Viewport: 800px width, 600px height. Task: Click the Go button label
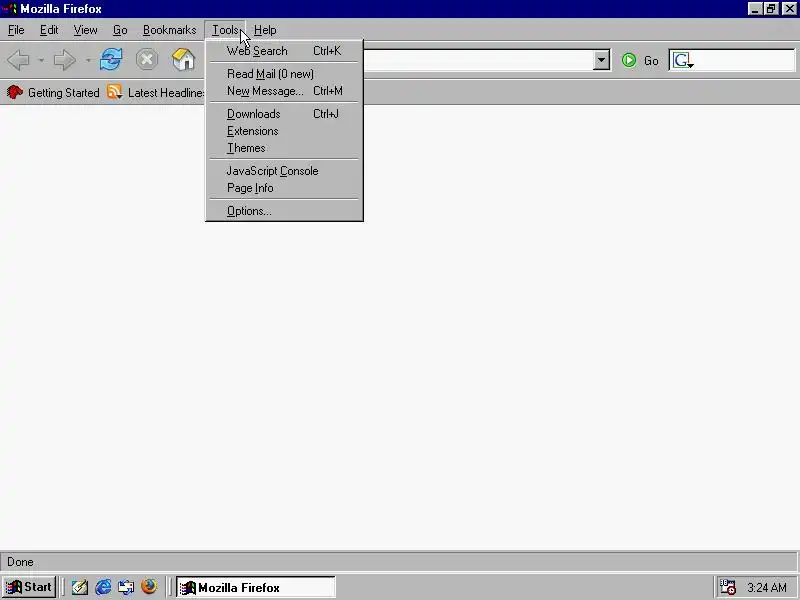[x=651, y=61]
